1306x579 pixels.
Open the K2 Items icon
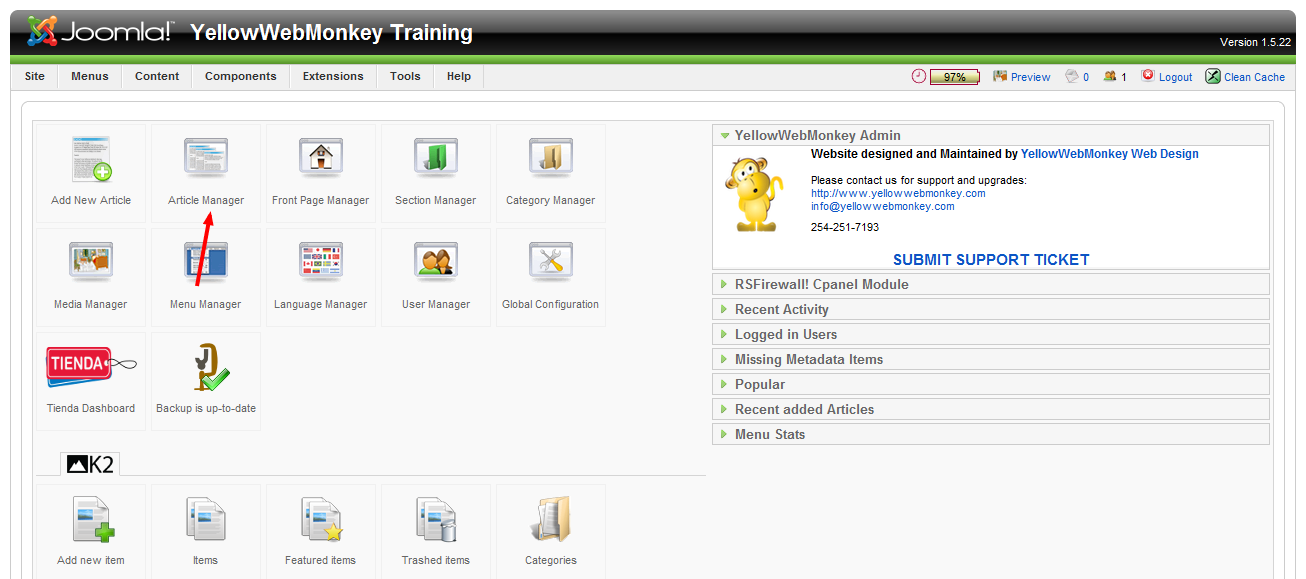[x=206, y=520]
